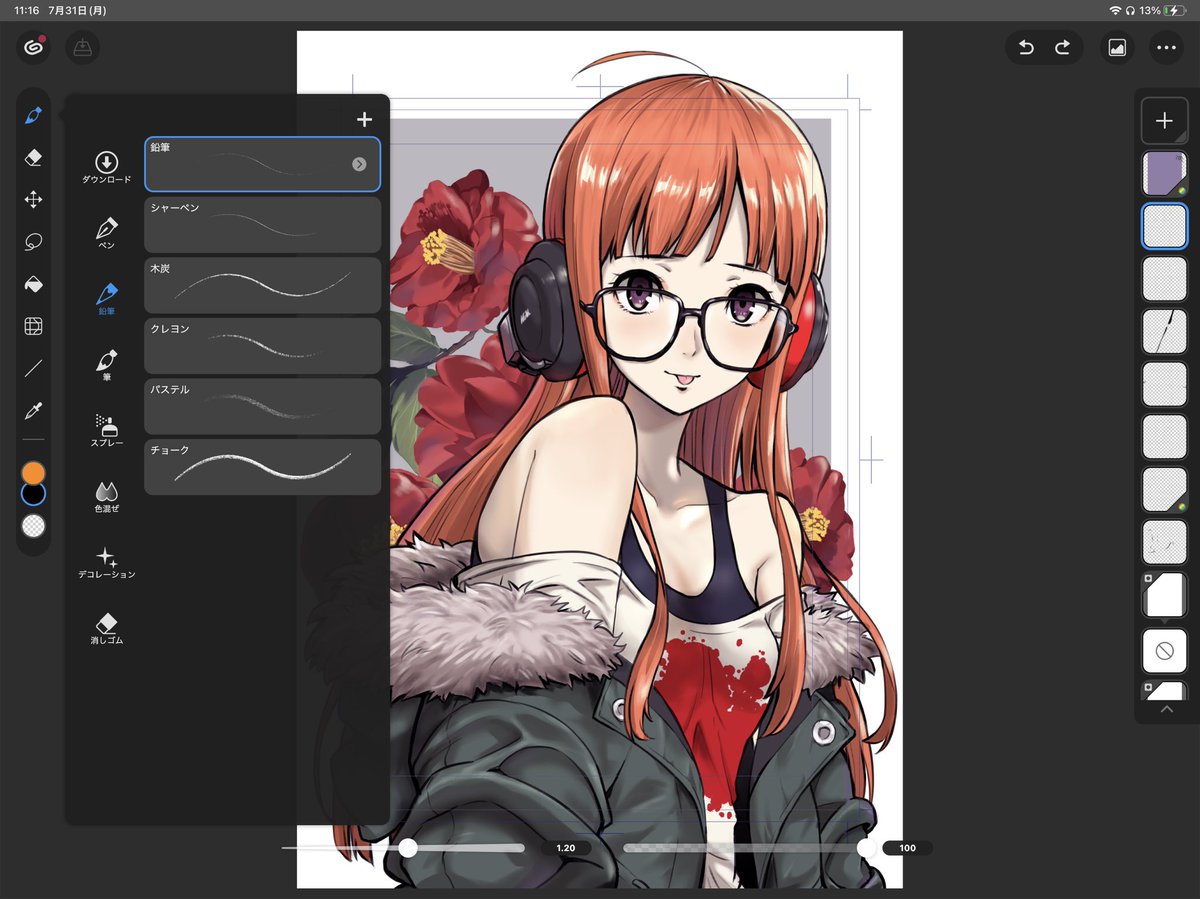Open the 色混ぜ brush category
The width and height of the screenshot is (1200, 899).
click(106, 496)
